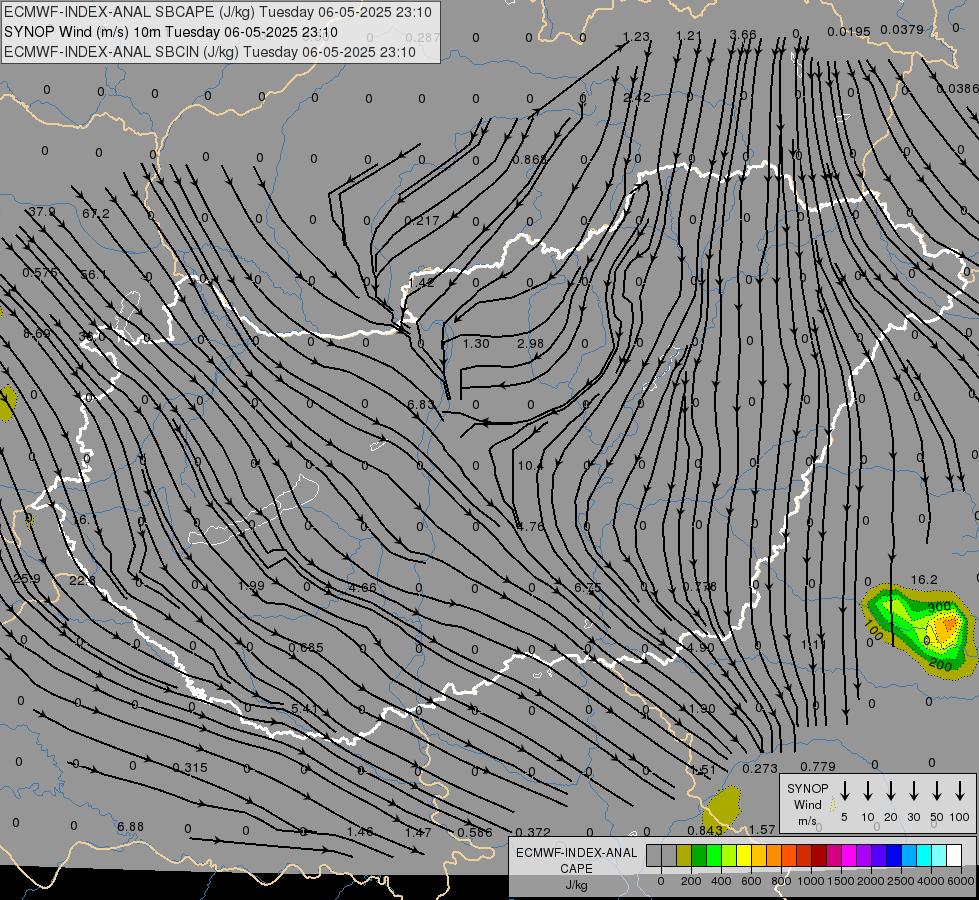Click the 100 m/s wind arrow in legend
This screenshot has width=979, height=900.
[x=960, y=791]
